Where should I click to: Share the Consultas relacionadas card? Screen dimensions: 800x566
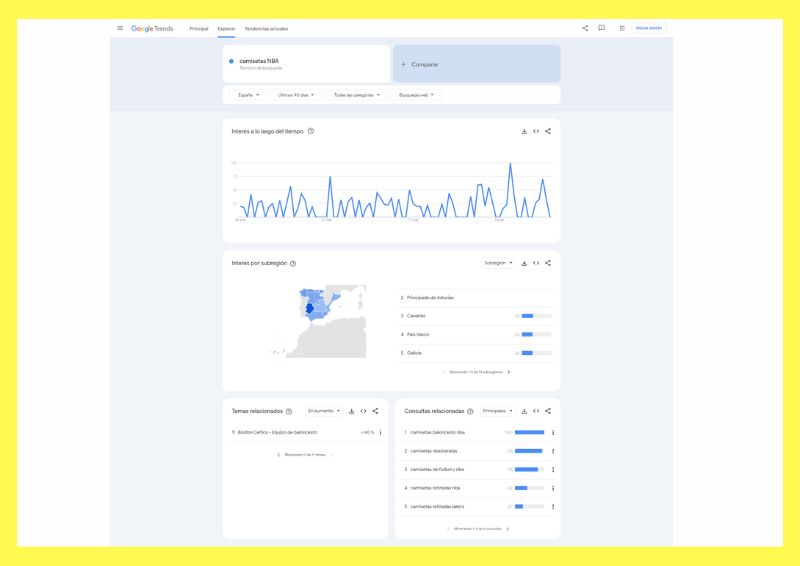[x=548, y=411]
